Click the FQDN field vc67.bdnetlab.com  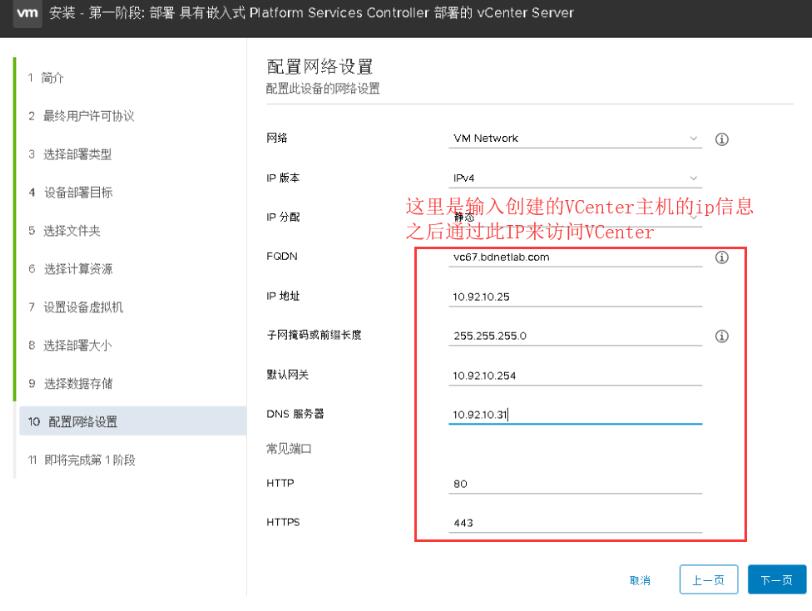tap(575, 257)
